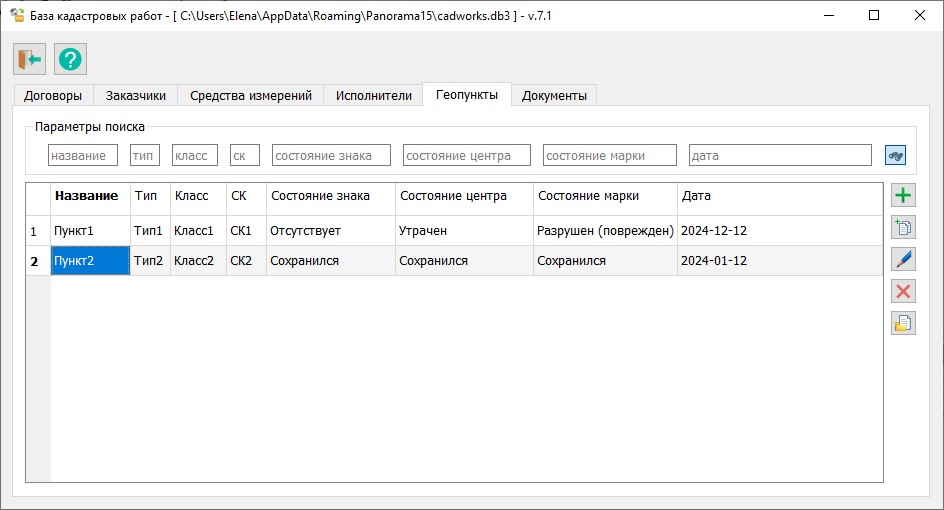Edit selected record with pencil icon
The image size is (944, 510).
[x=903, y=259]
